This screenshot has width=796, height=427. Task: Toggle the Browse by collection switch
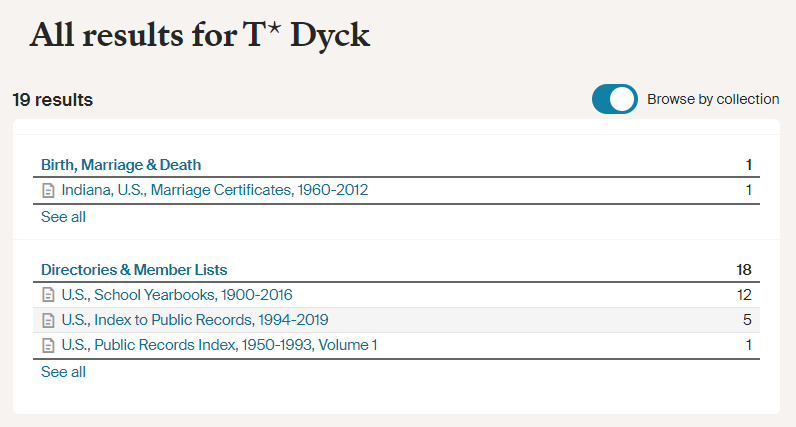click(x=614, y=99)
